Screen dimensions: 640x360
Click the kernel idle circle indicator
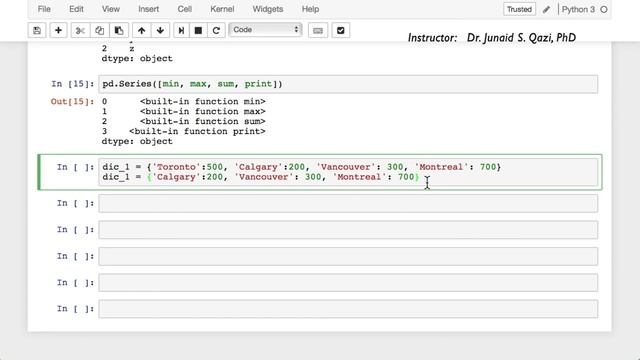[x=604, y=9]
